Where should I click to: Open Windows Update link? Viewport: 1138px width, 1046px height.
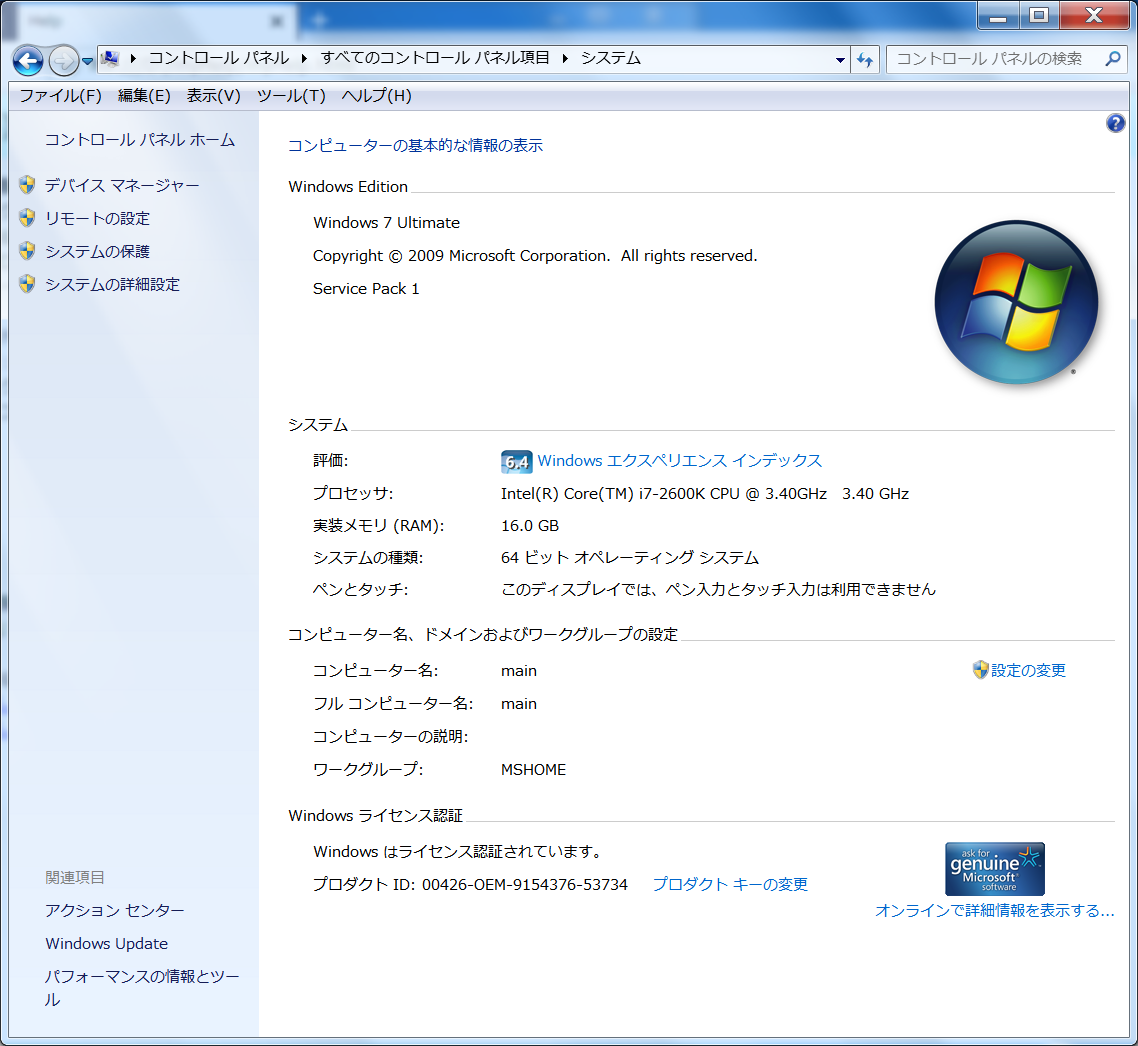tap(107, 944)
